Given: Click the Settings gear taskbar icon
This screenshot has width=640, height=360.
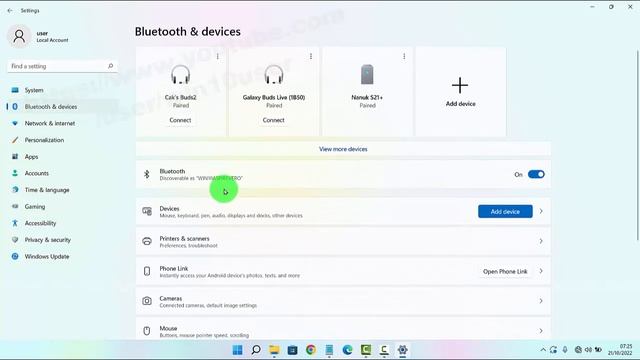Looking at the screenshot, I should tap(402, 350).
